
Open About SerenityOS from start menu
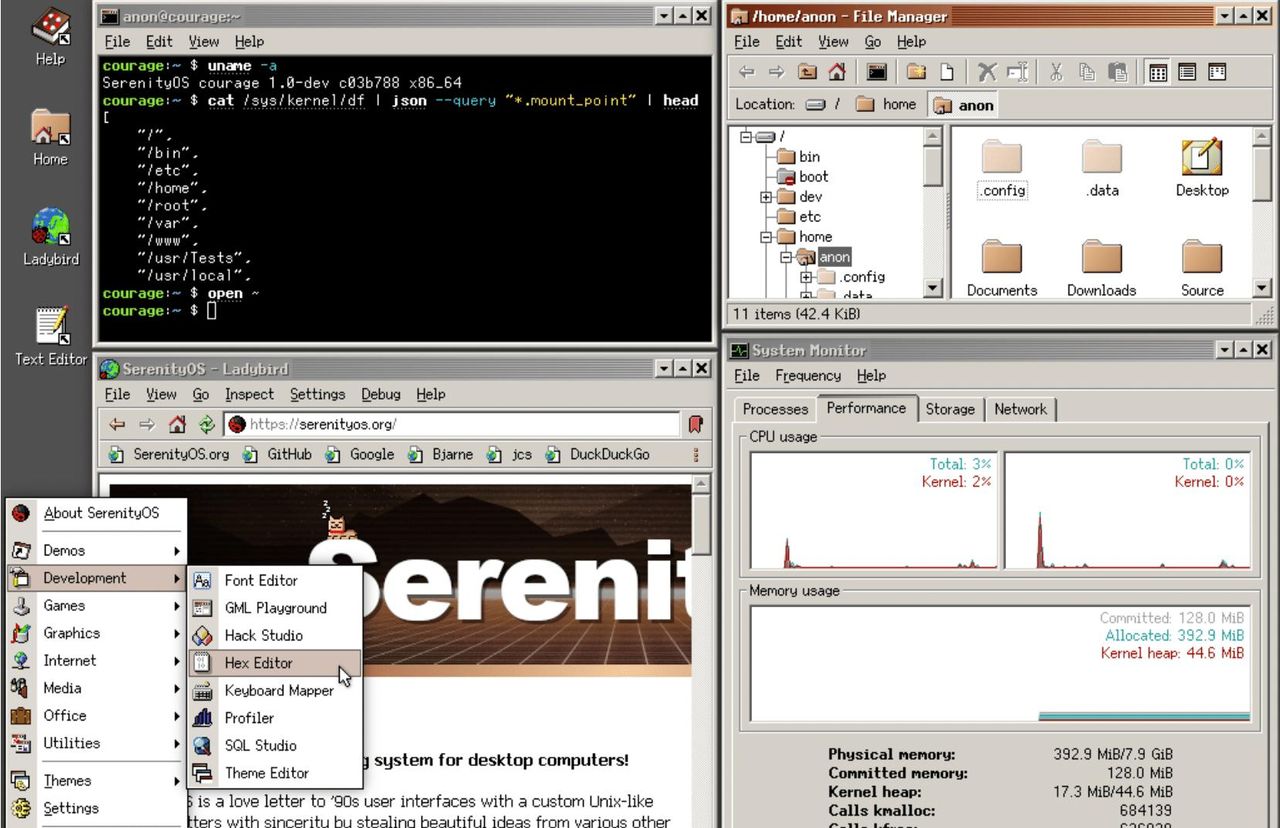pyautogui.click(x=96, y=513)
